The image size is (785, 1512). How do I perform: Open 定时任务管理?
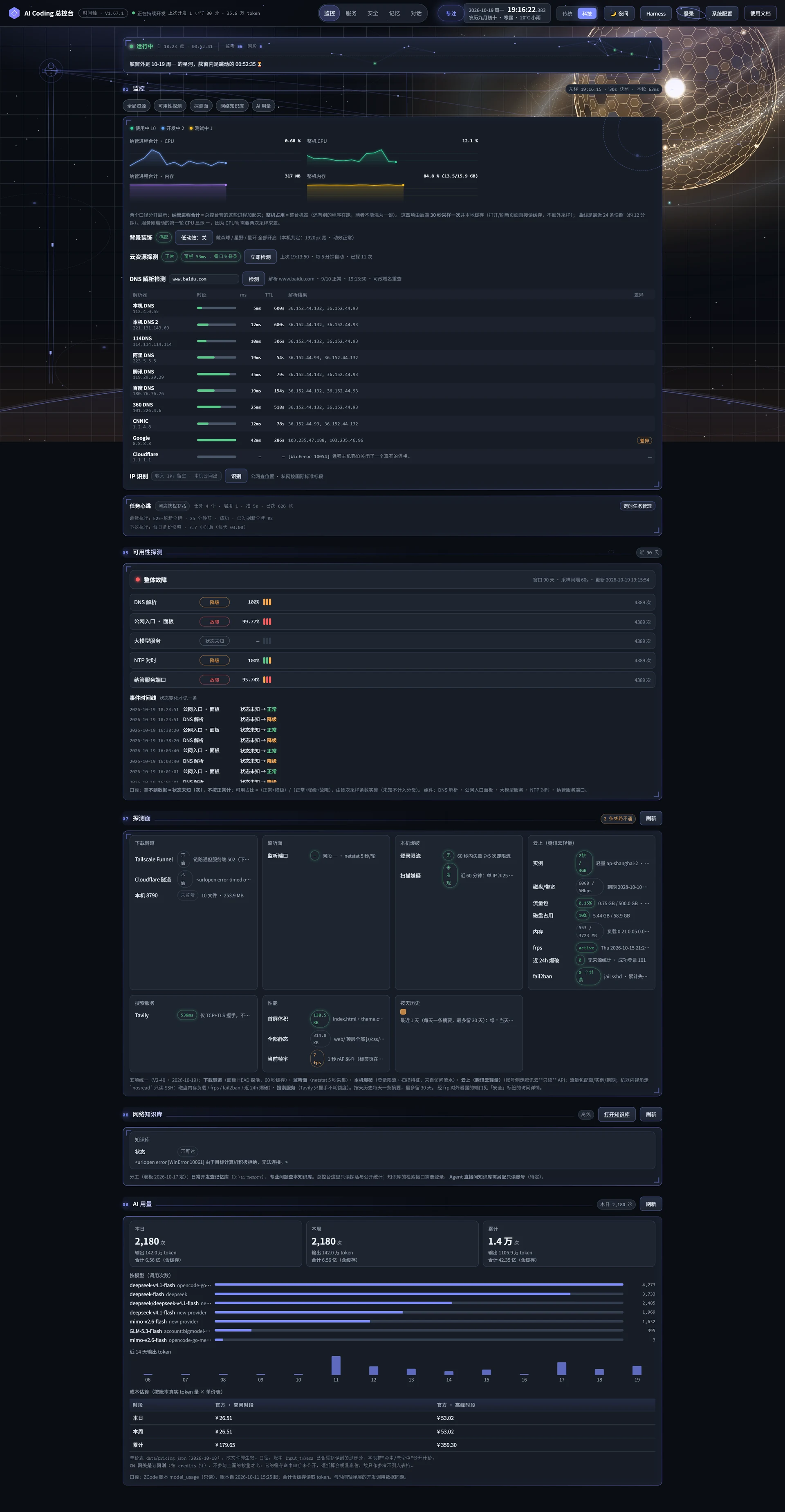click(x=637, y=506)
